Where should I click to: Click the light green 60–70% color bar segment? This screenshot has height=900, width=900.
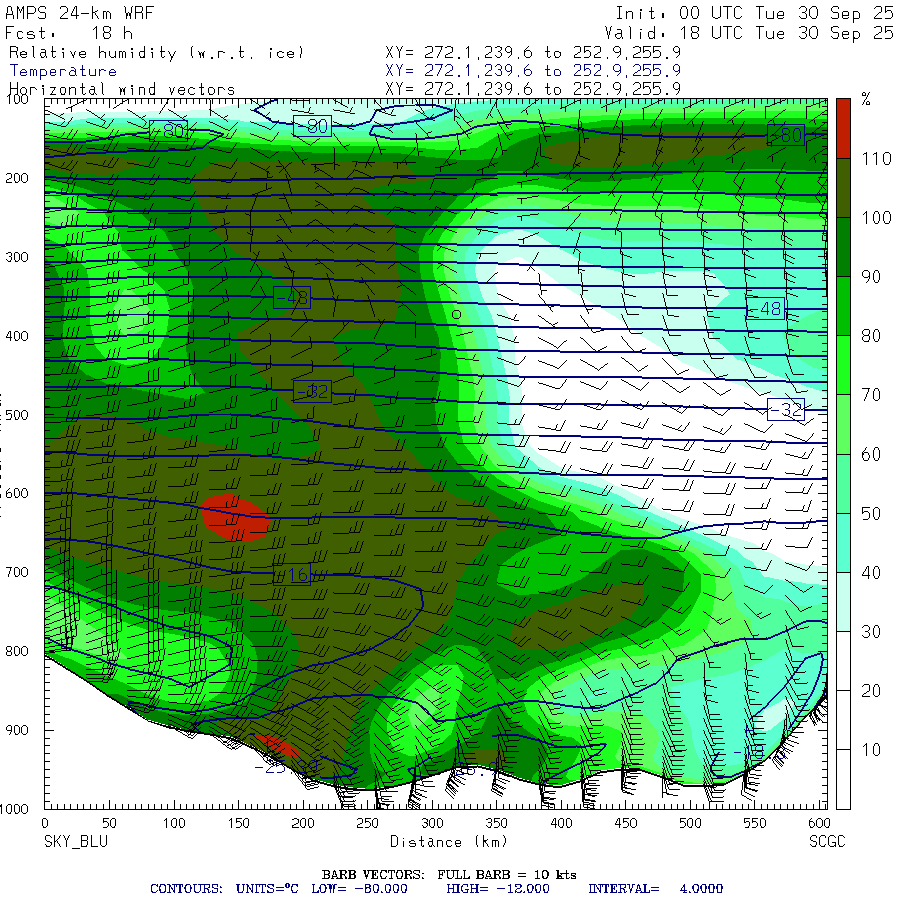click(x=843, y=424)
